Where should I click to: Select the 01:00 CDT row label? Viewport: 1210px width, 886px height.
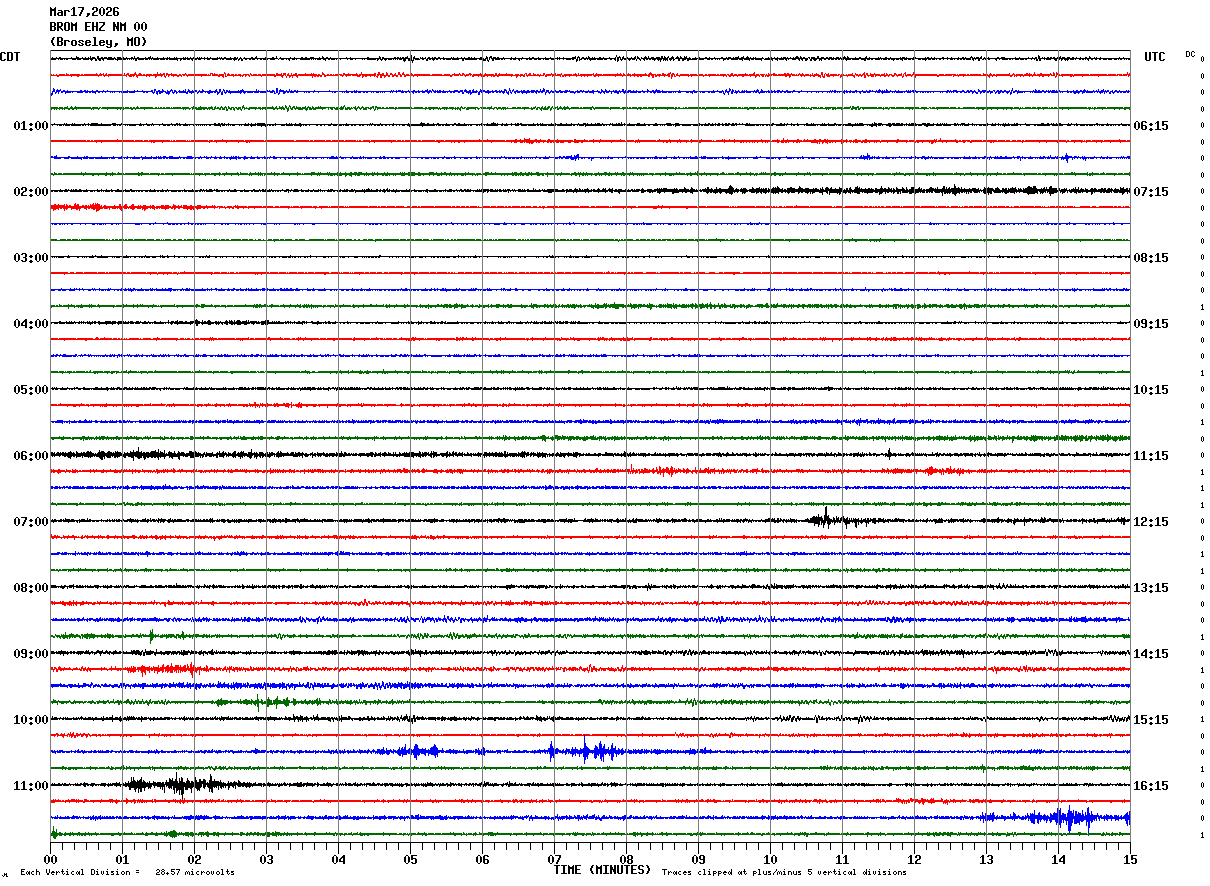tap(31, 126)
